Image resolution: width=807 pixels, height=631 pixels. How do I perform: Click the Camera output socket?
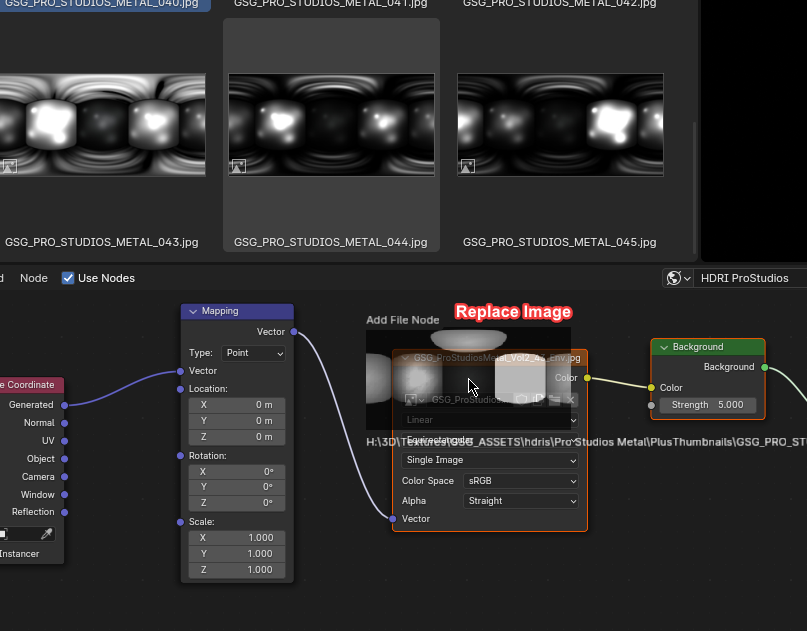[x=64, y=477]
